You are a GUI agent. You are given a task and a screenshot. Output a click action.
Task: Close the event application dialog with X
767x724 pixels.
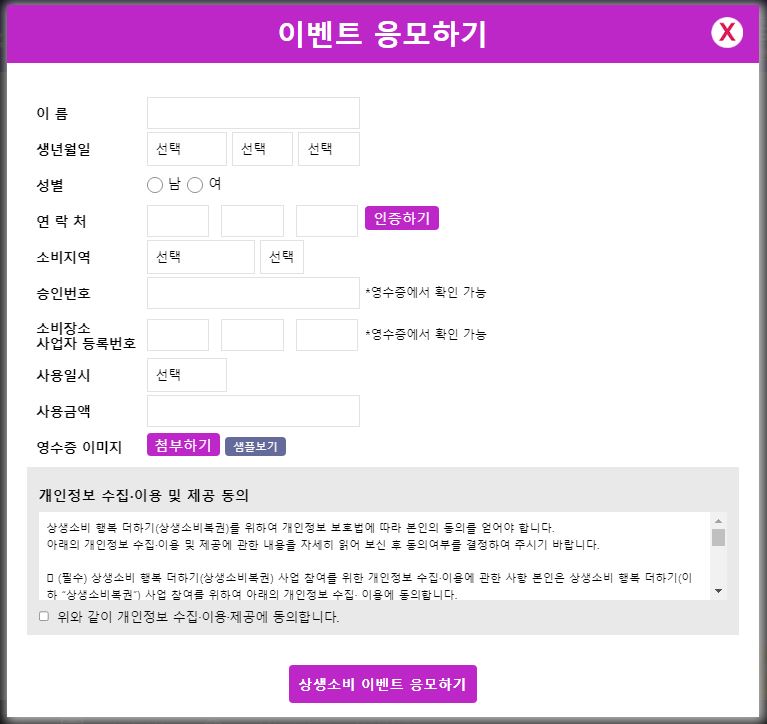coord(727,33)
